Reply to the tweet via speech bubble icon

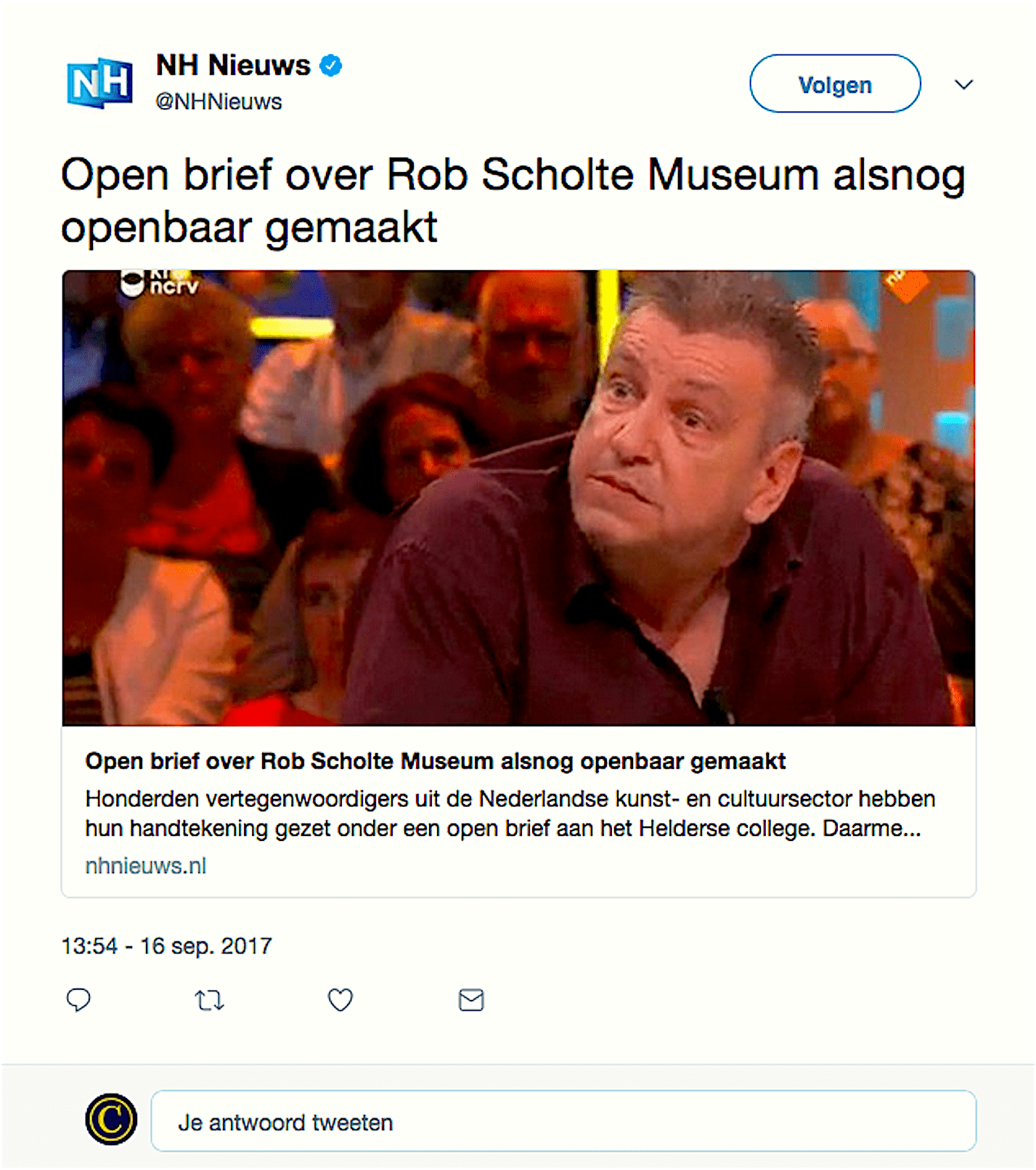click(x=78, y=1000)
